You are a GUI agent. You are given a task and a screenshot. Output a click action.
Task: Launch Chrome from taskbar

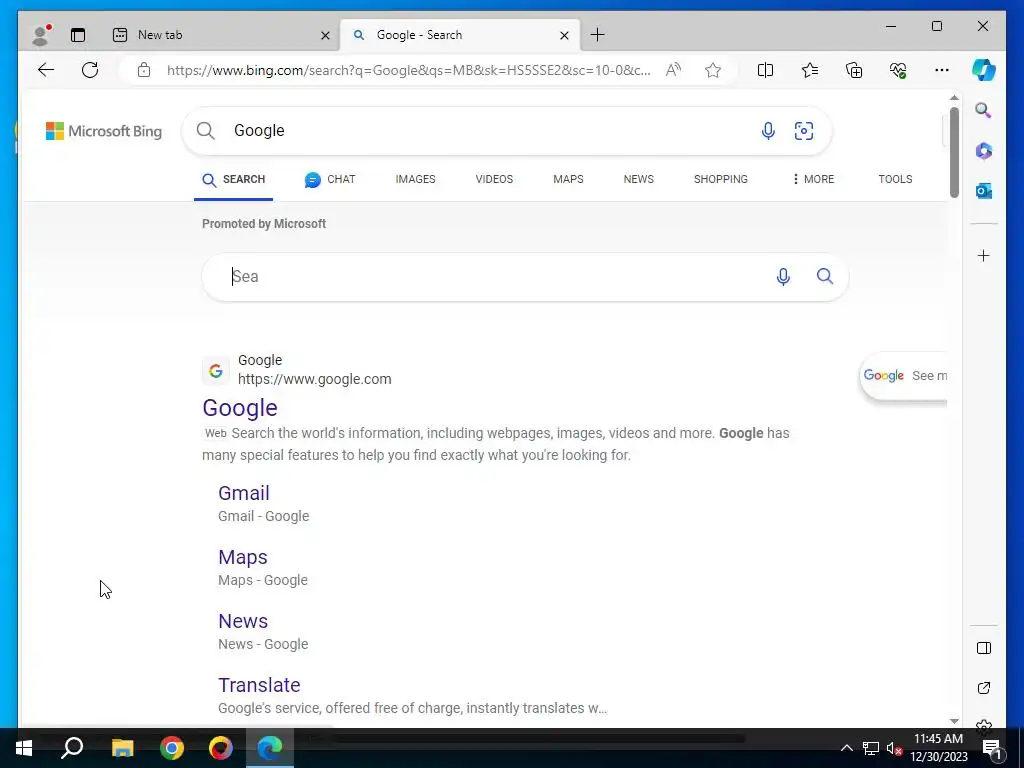tap(172, 748)
